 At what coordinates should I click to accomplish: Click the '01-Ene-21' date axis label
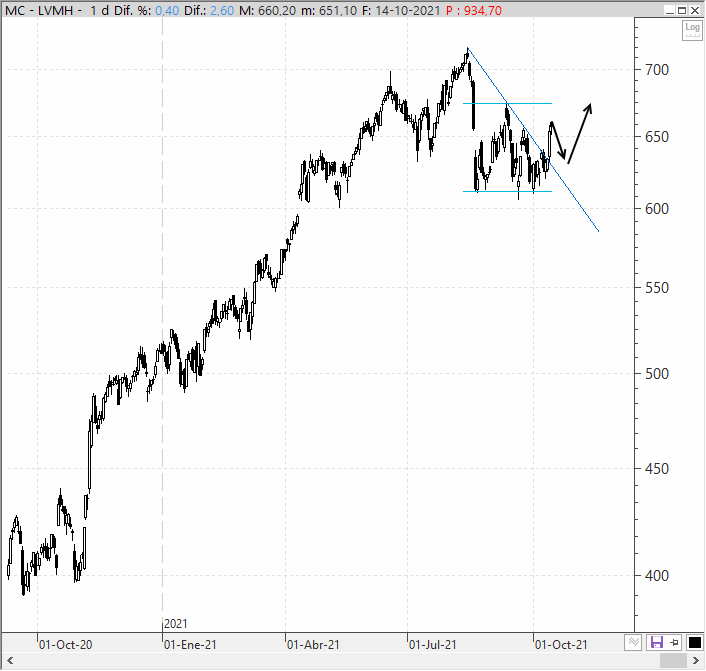[x=190, y=645]
